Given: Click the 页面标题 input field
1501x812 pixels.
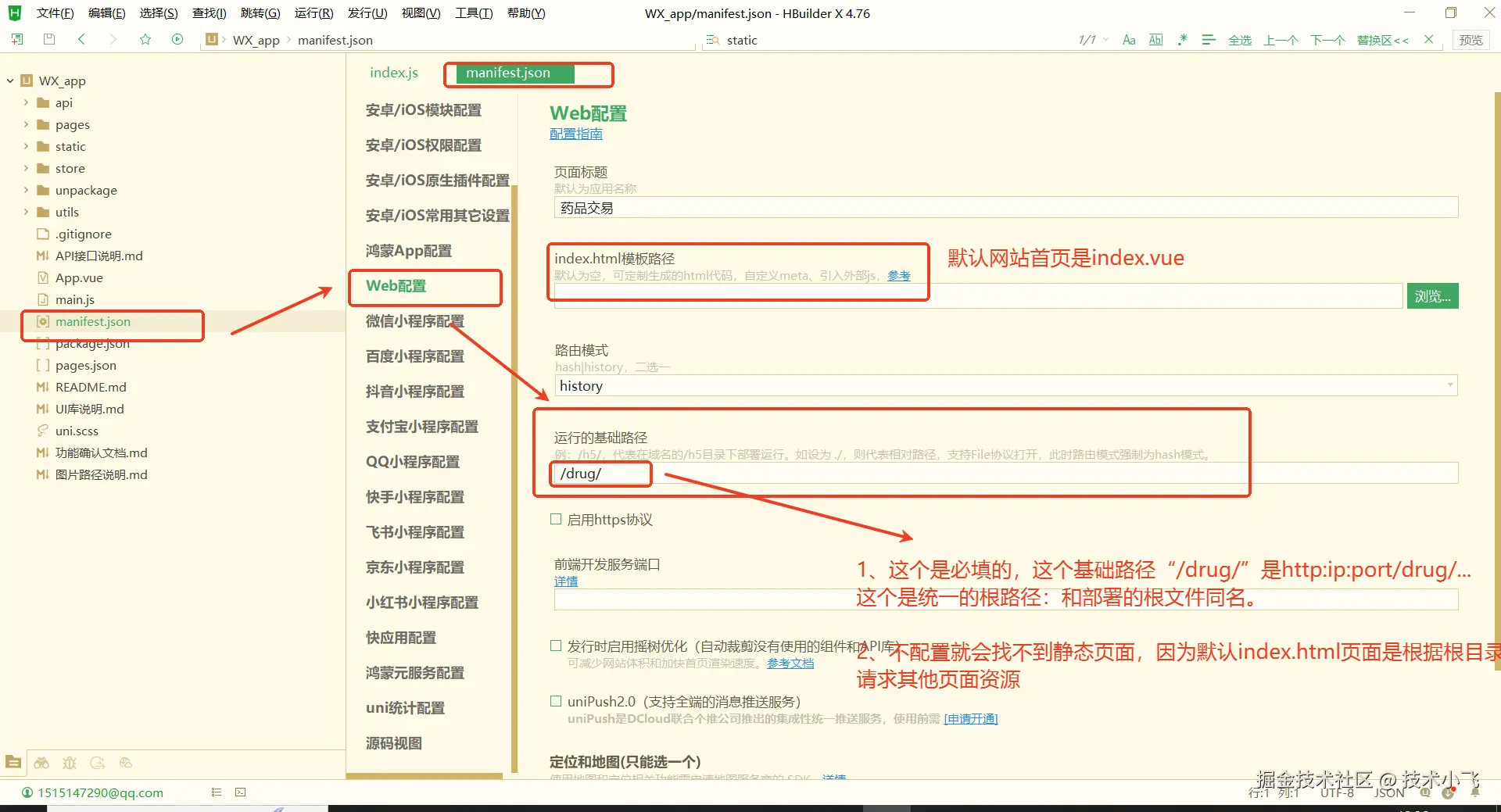Looking at the screenshot, I should (x=1006, y=208).
